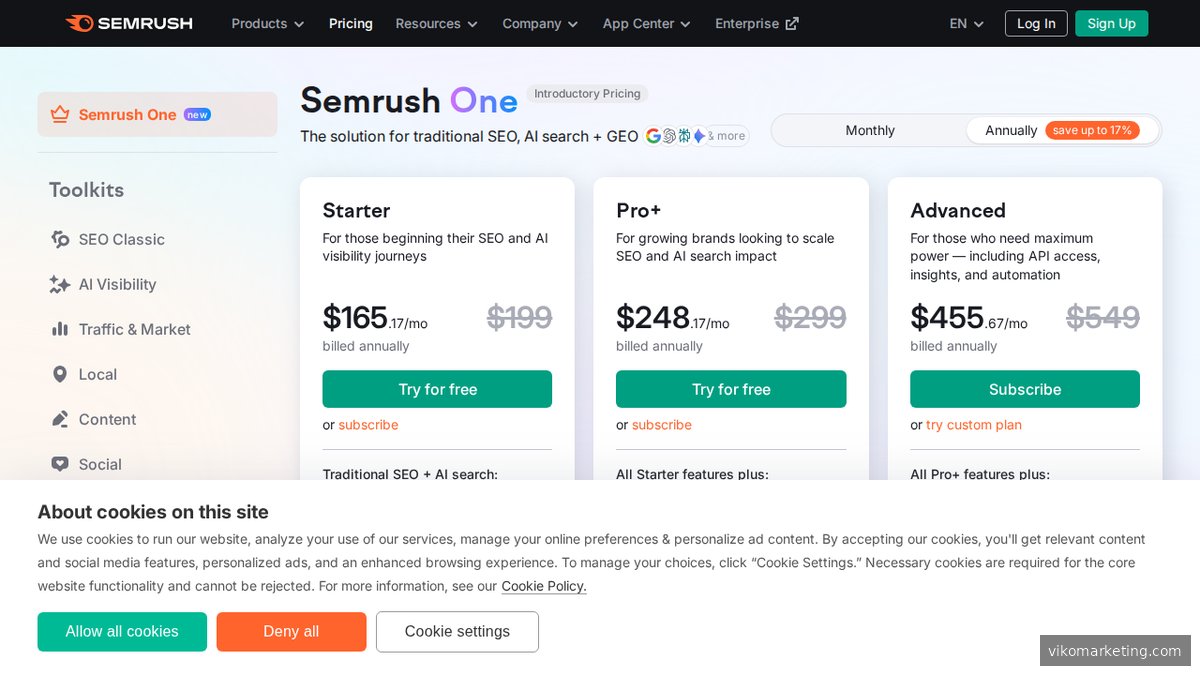Viewport: 1200px width, 675px height.
Task: Click Deny all in the cookie banner
Action: pos(291,631)
